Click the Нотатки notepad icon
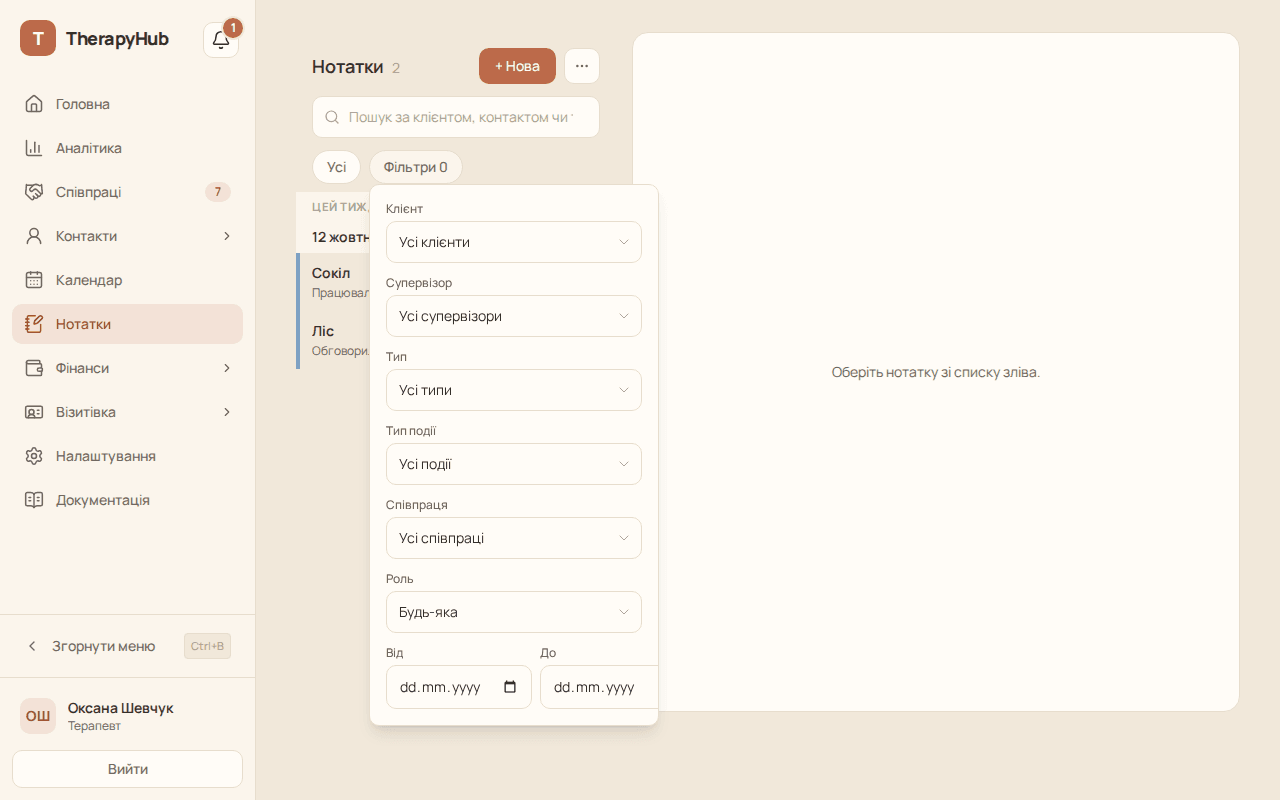 34,324
